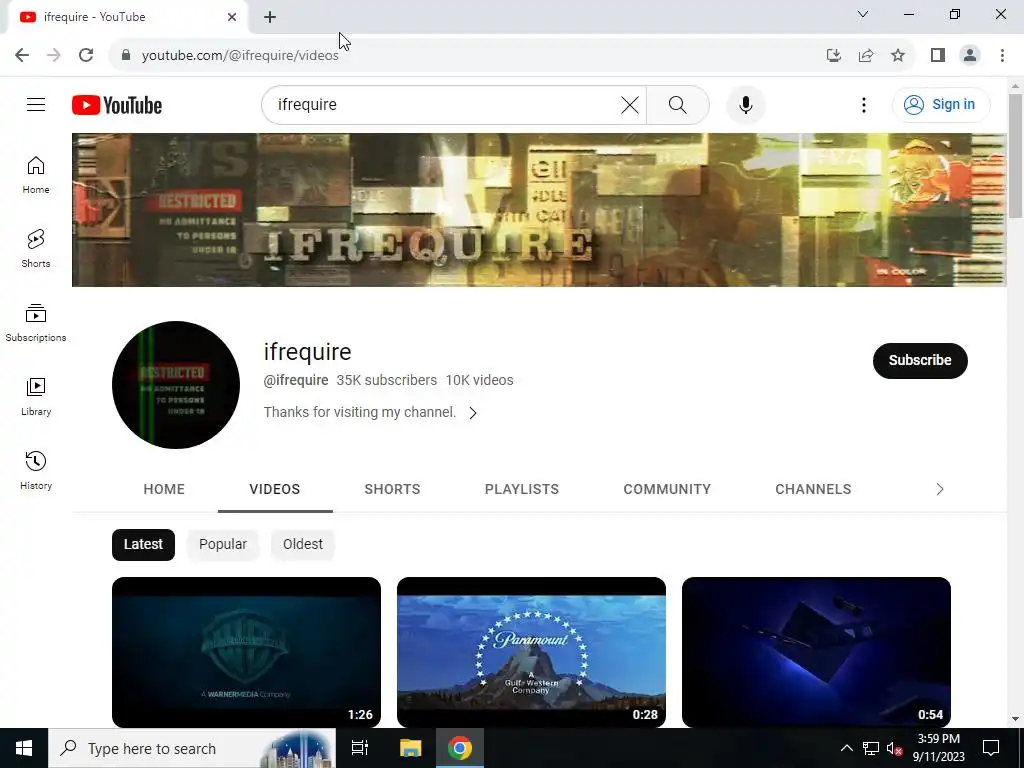Bookmark this tab with the star
Screen dimensions: 1024x768
(898, 55)
